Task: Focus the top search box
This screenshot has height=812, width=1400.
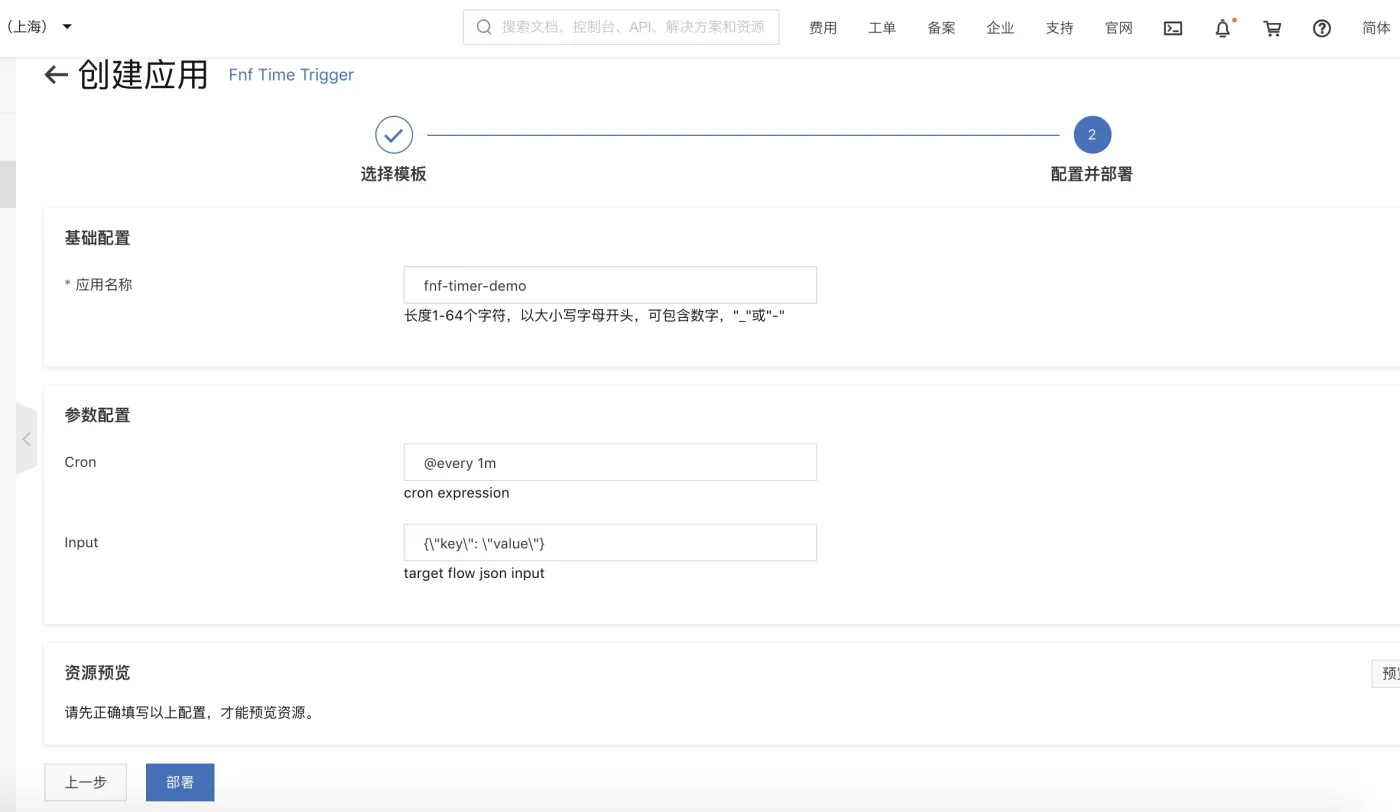Action: (621, 27)
